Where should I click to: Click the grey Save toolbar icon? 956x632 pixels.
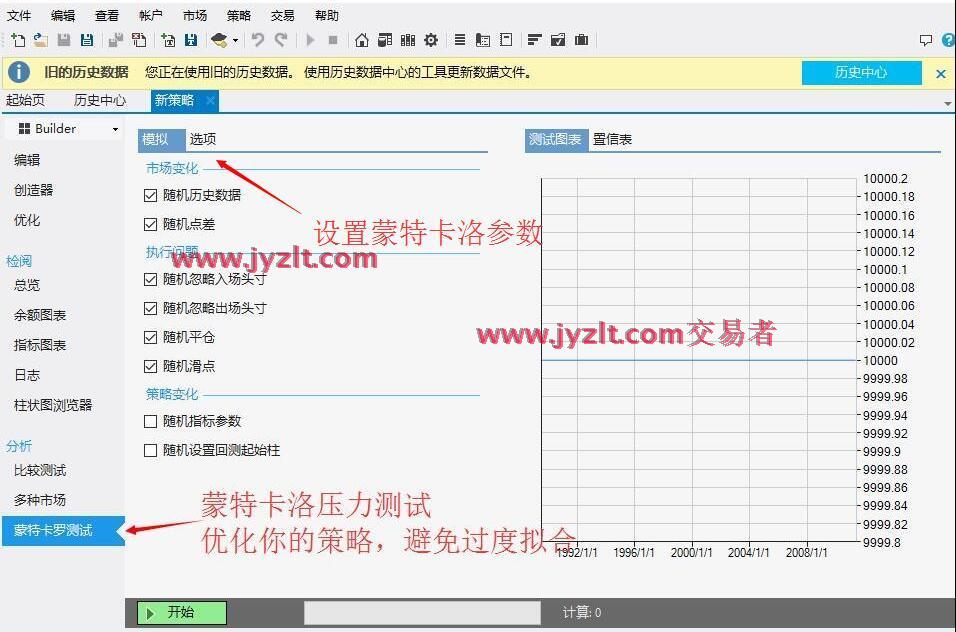coord(63,40)
